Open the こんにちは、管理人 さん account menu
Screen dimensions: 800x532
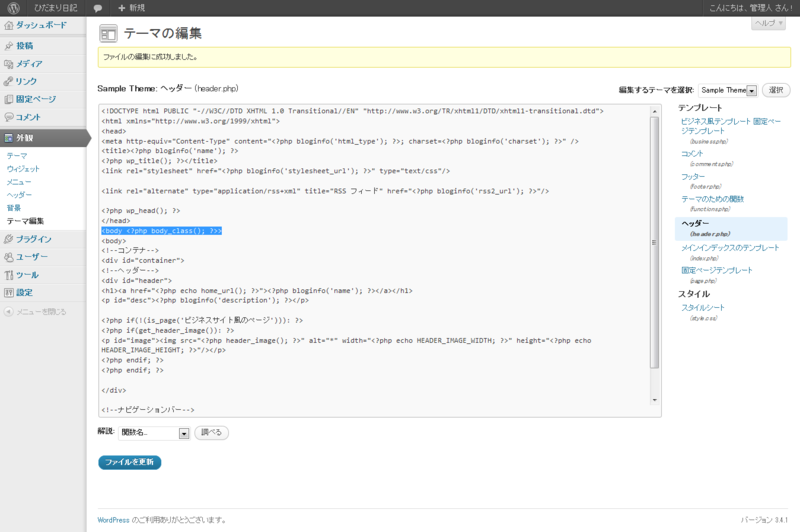[x=751, y=8]
